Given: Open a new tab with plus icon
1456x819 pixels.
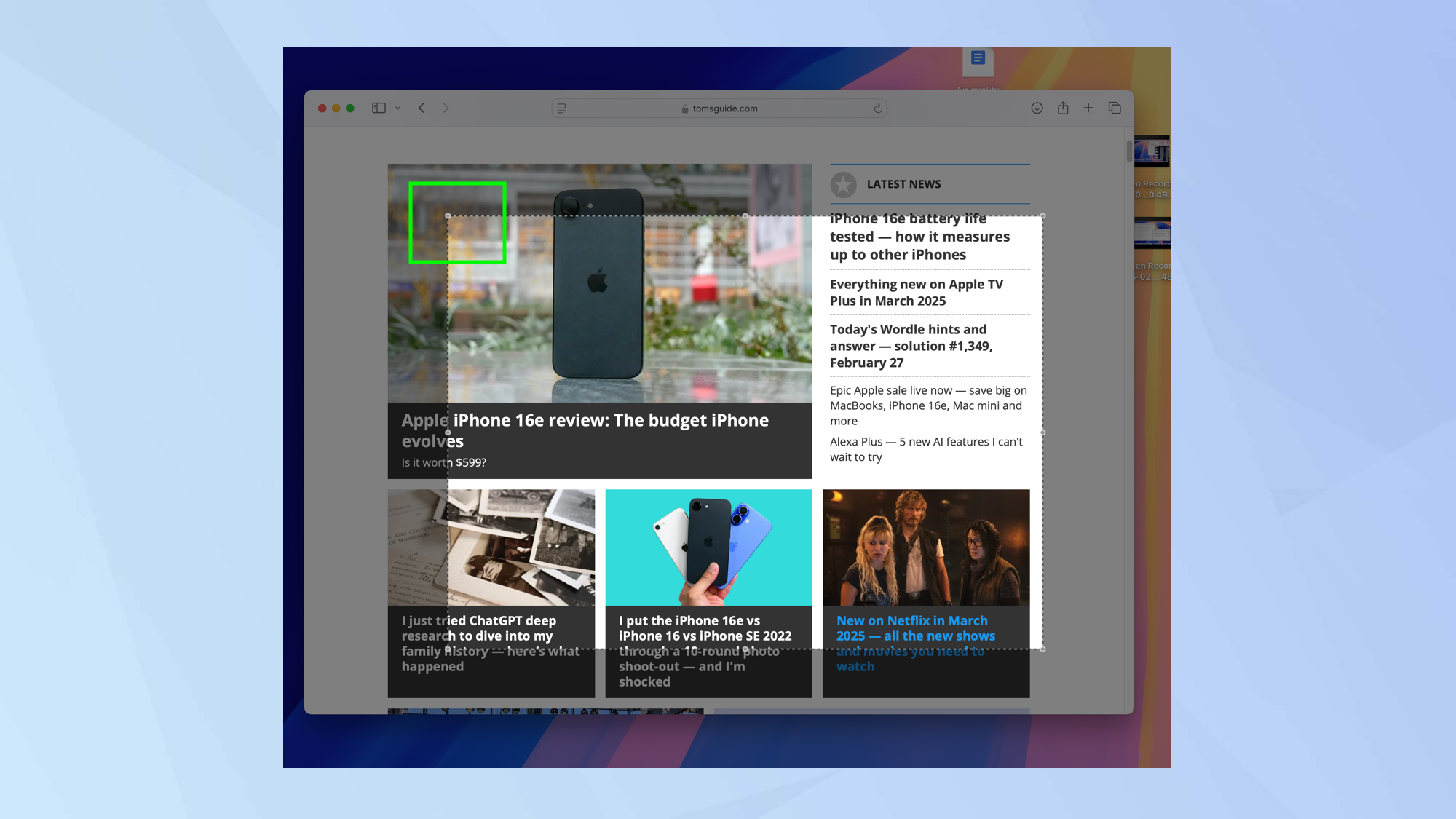Looking at the screenshot, I should [x=1088, y=108].
